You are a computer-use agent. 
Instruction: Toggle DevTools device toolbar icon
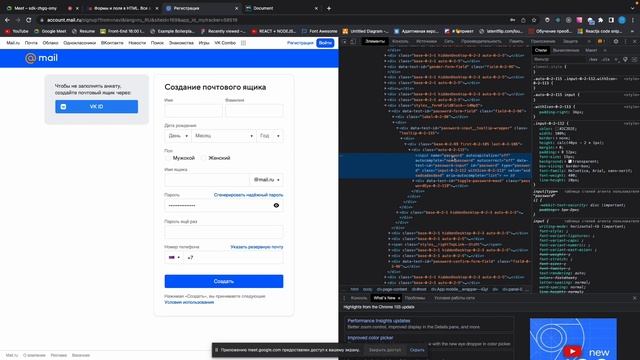353,41
